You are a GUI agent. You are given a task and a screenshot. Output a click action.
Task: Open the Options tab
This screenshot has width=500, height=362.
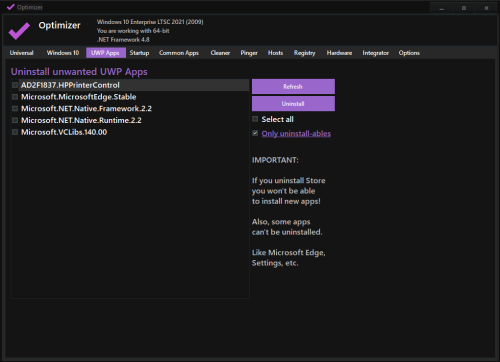pos(409,53)
